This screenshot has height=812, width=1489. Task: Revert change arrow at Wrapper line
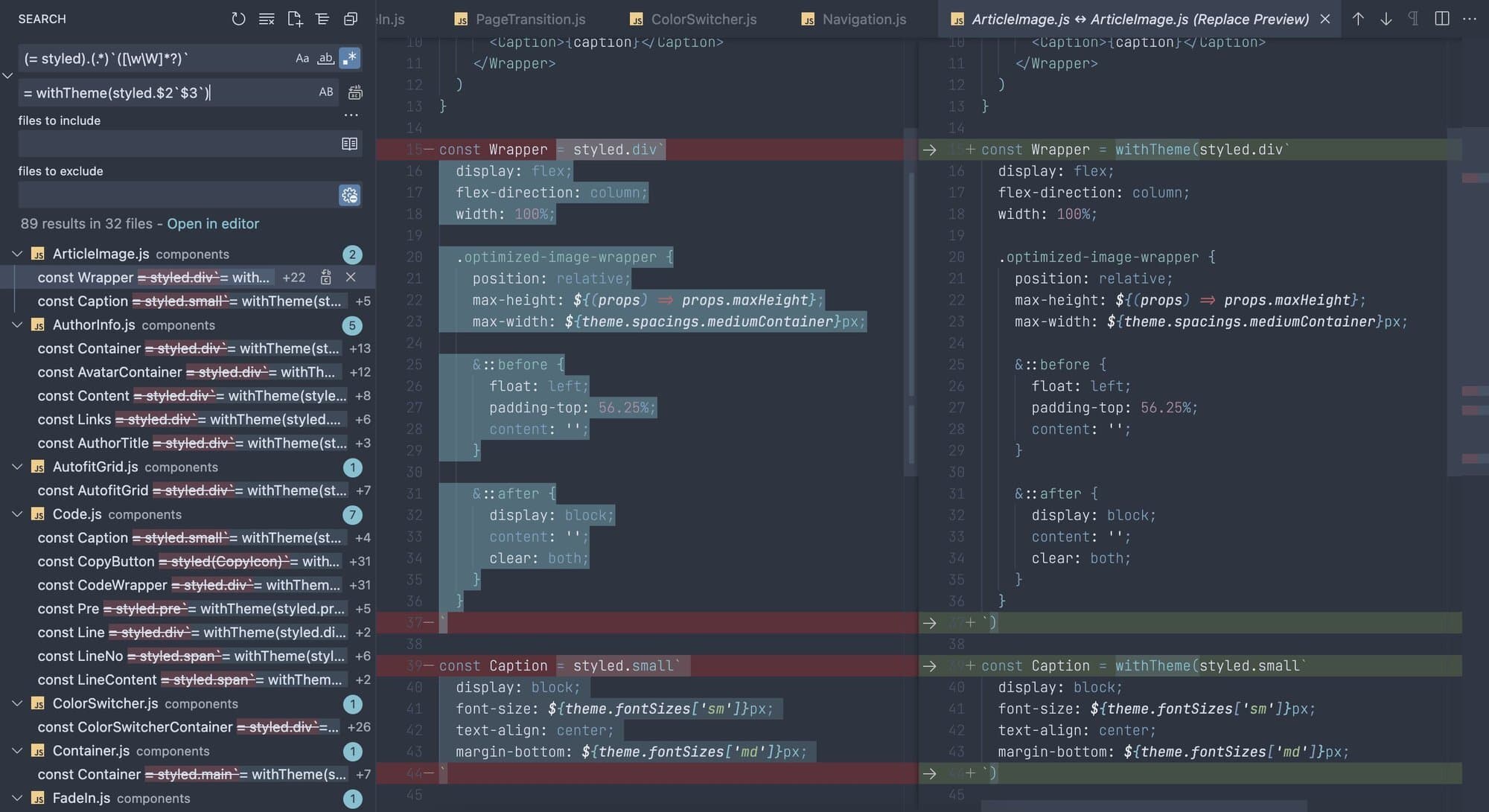coord(930,150)
